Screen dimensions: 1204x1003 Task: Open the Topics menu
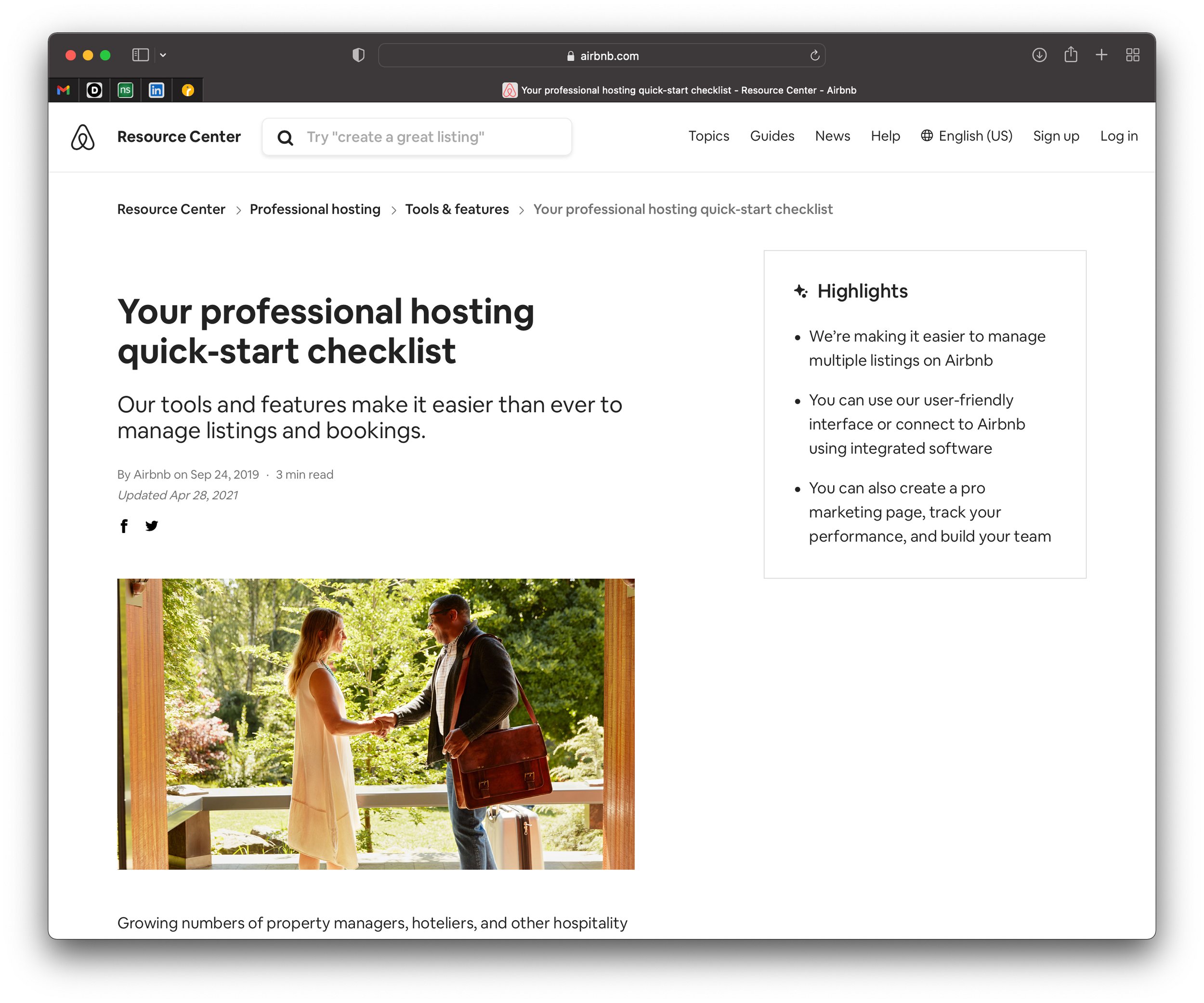(x=708, y=136)
